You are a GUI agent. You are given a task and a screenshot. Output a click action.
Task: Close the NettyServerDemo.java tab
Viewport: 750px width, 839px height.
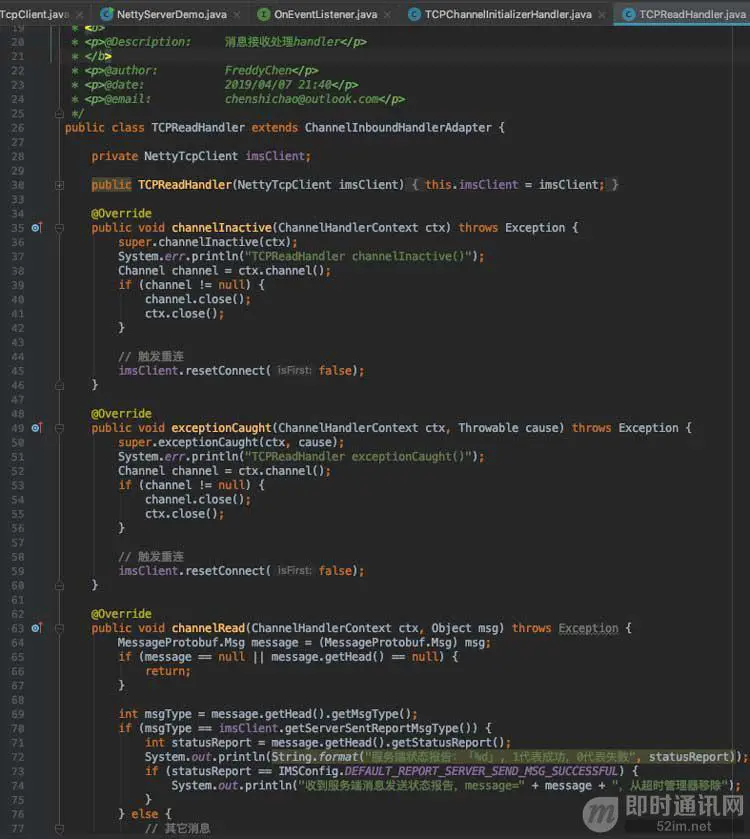pos(237,14)
